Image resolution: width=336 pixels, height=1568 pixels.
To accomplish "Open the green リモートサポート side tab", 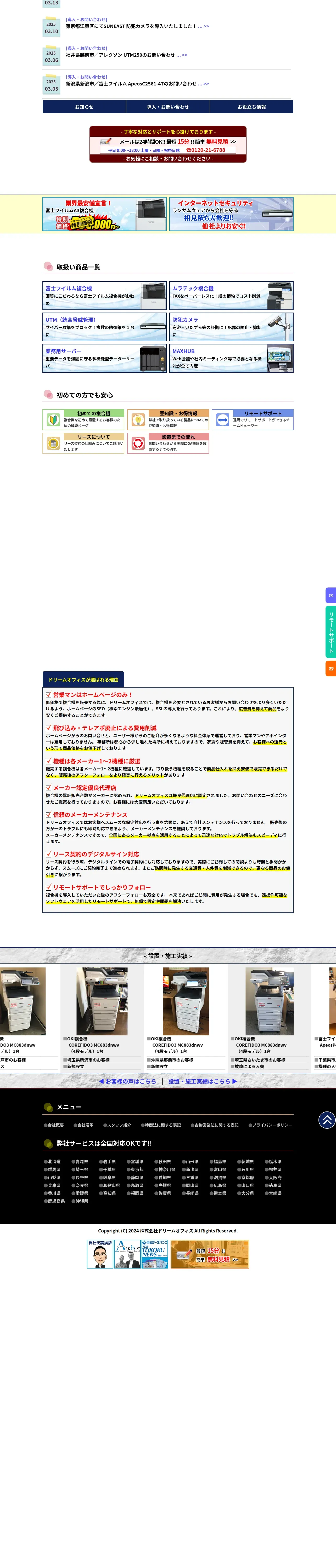I will pyautogui.click(x=331, y=632).
